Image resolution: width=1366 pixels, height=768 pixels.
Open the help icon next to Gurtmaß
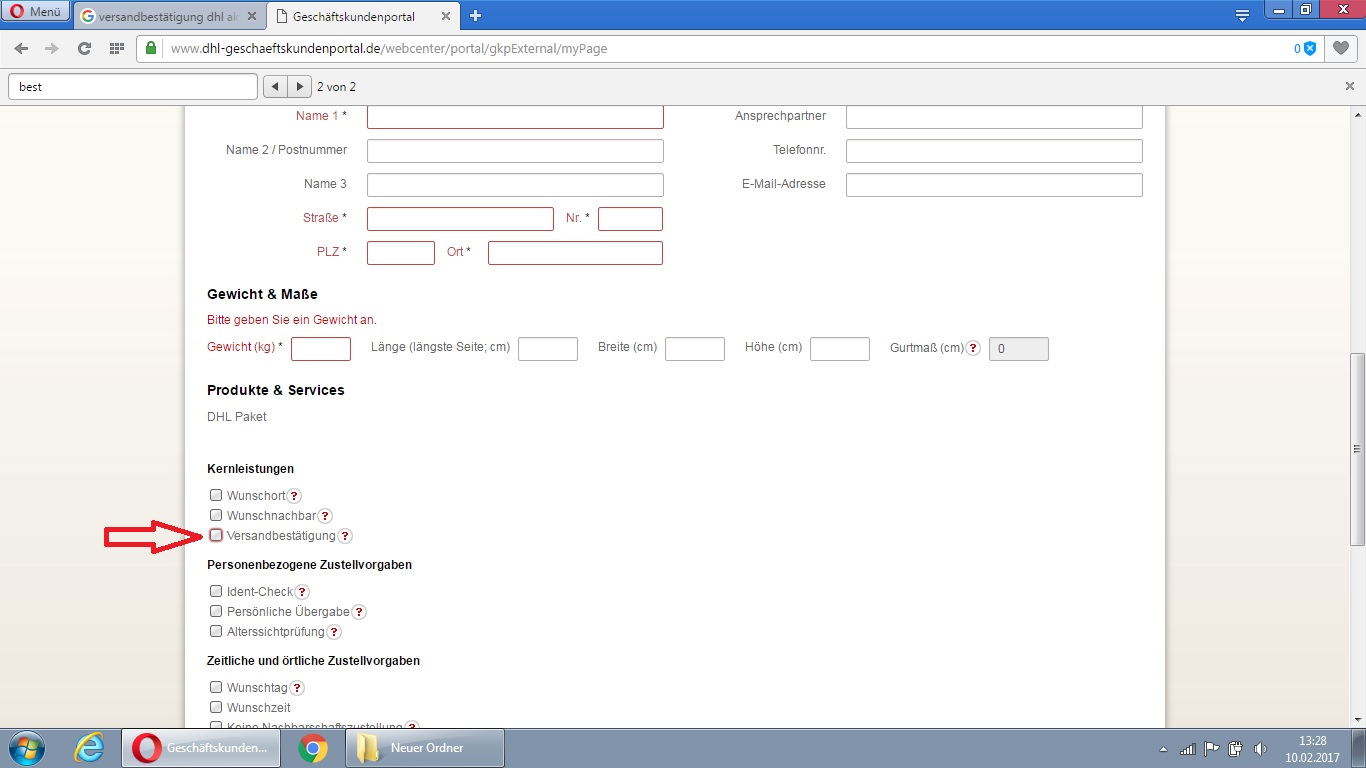(973, 348)
